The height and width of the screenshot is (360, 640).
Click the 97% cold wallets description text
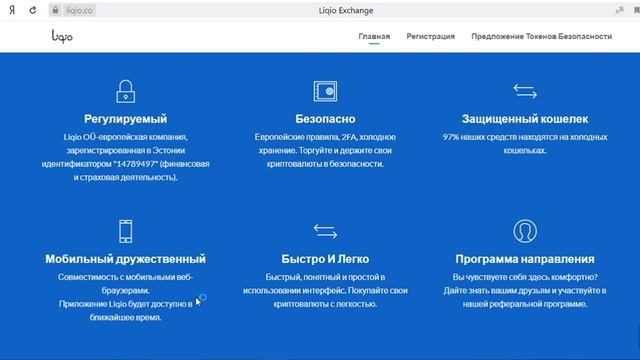pos(525,144)
